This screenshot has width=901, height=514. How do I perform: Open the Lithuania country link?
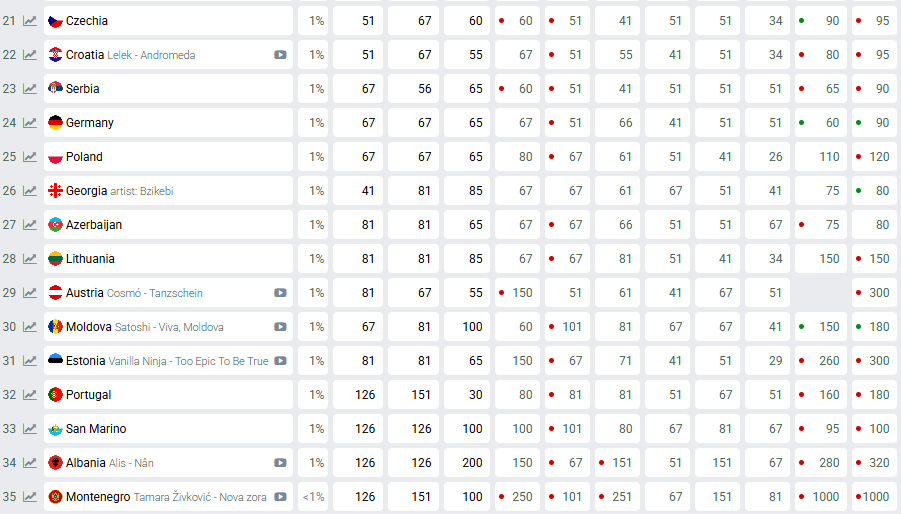(x=90, y=259)
